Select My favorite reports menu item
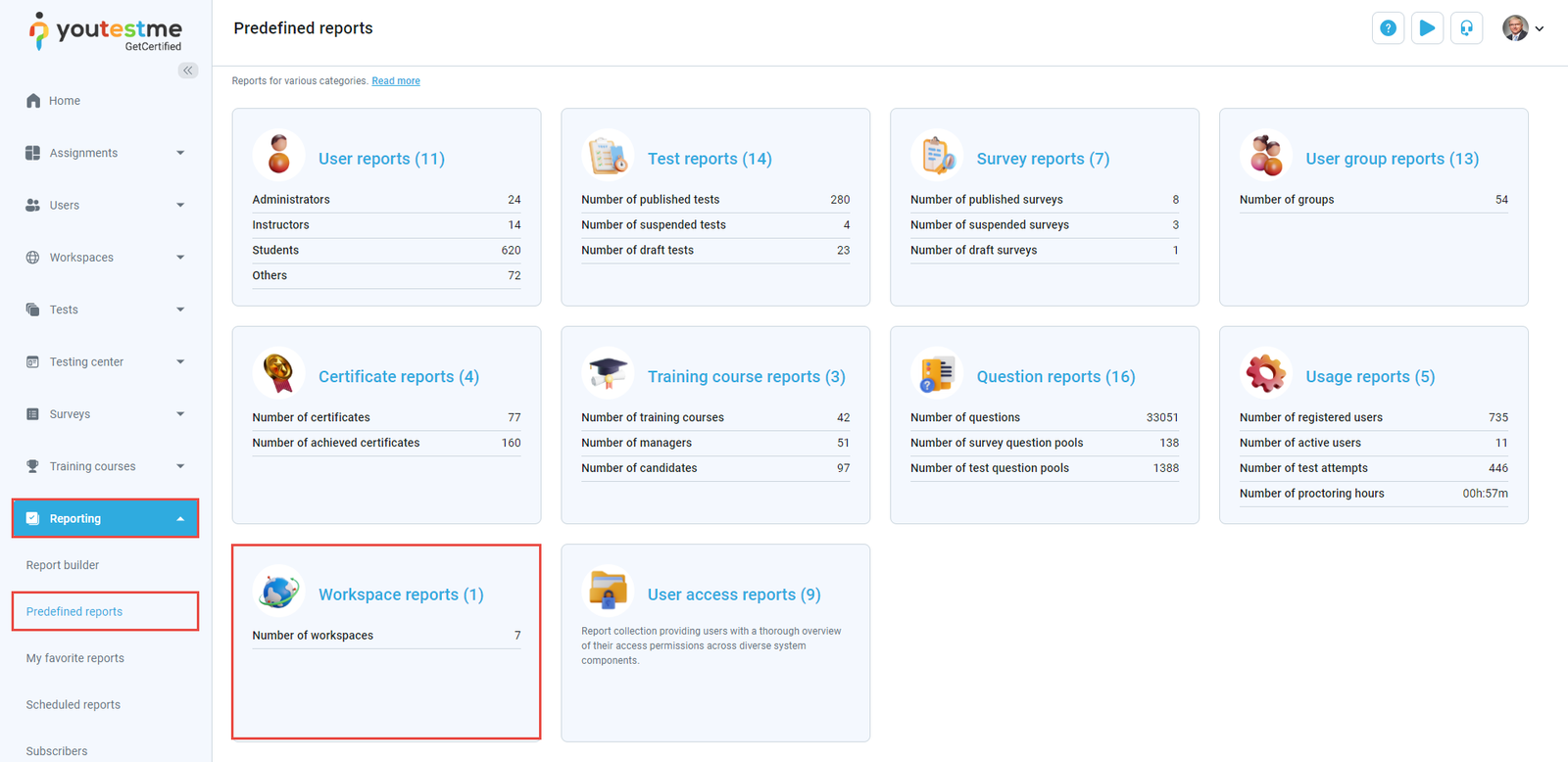 click(75, 658)
